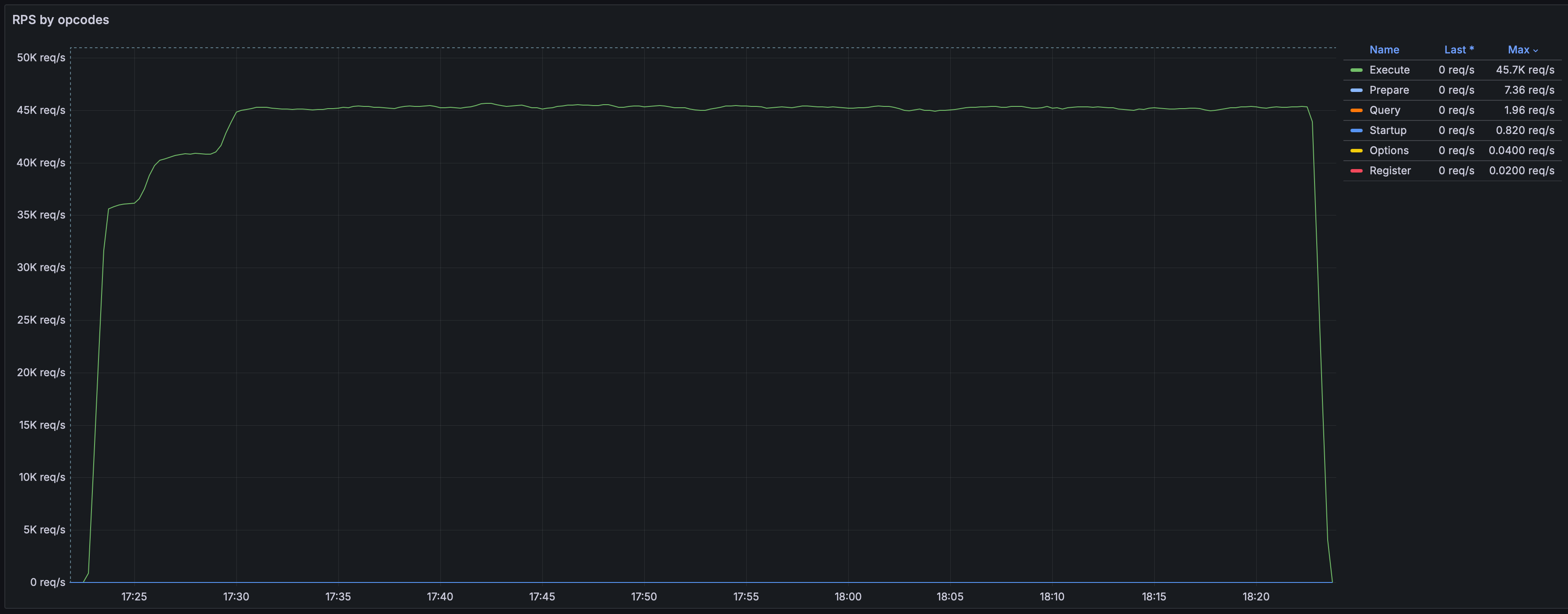Viewport: 1568px width, 614px height.
Task: Click the 18:00 time axis label
Action: coord(848,597)
